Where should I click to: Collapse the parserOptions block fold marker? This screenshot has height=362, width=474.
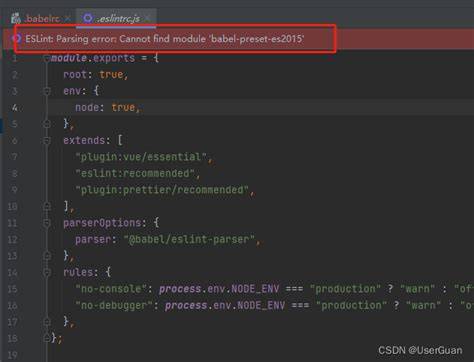(x=47, y=223)
